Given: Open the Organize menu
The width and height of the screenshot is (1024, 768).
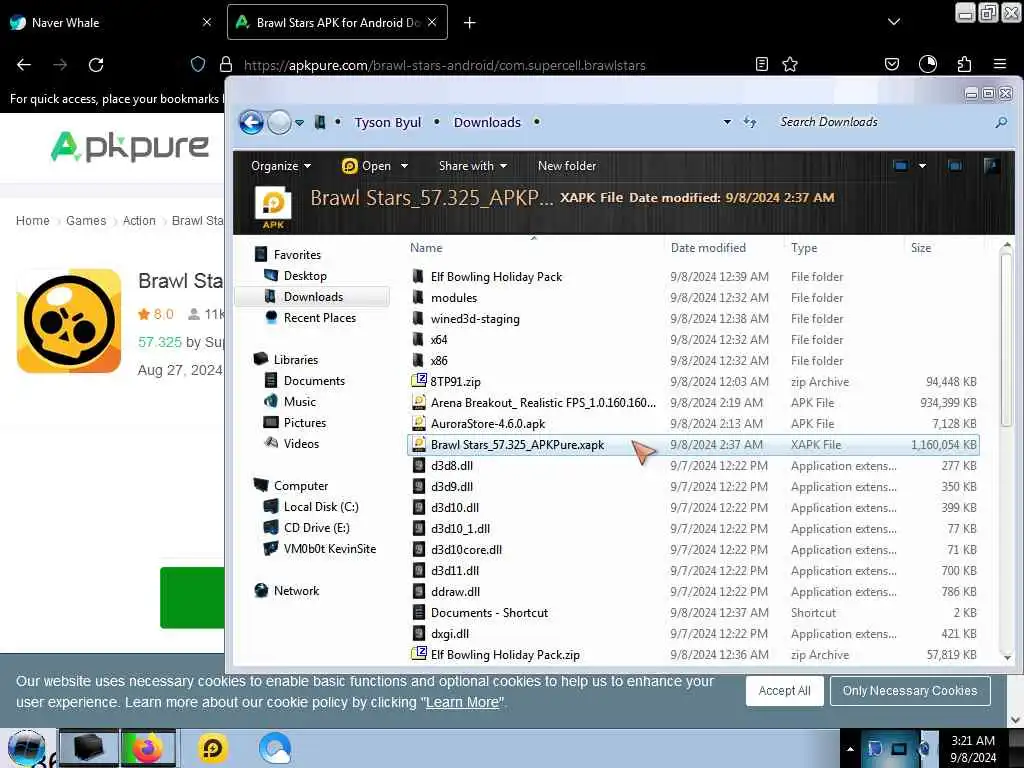Looking at the screenshot, I should (281, 166).
